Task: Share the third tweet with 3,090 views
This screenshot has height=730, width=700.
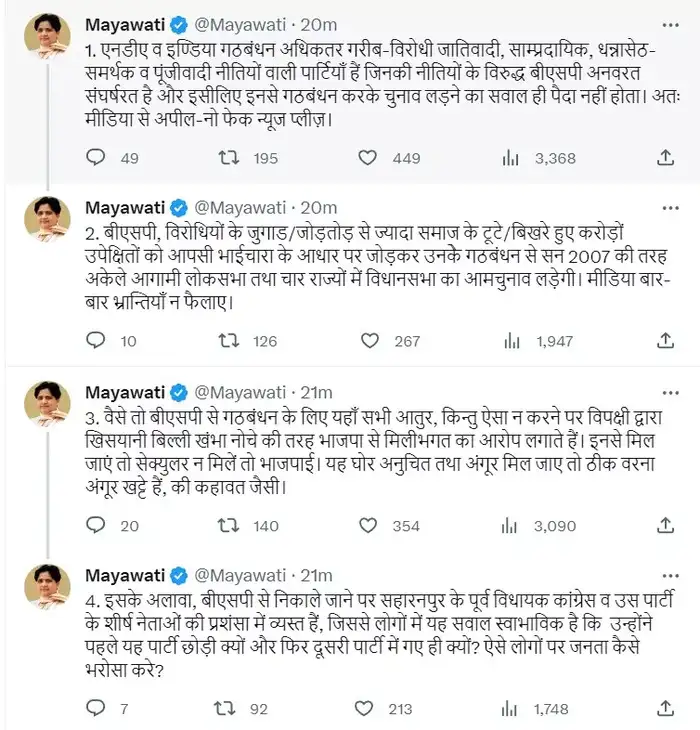Action: coord(667,525)
